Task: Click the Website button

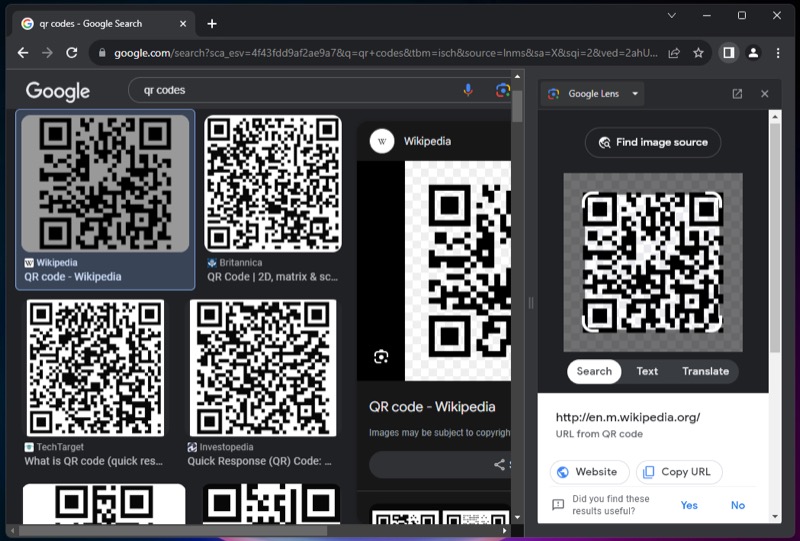Action: tap(589, 472)
